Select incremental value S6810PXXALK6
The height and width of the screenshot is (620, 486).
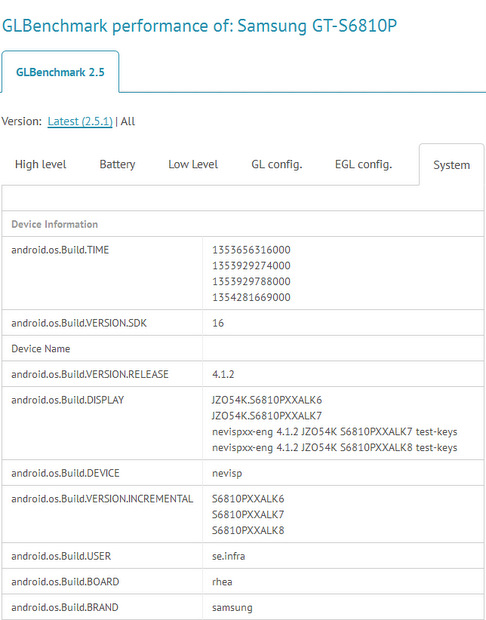tap(248, 499)
